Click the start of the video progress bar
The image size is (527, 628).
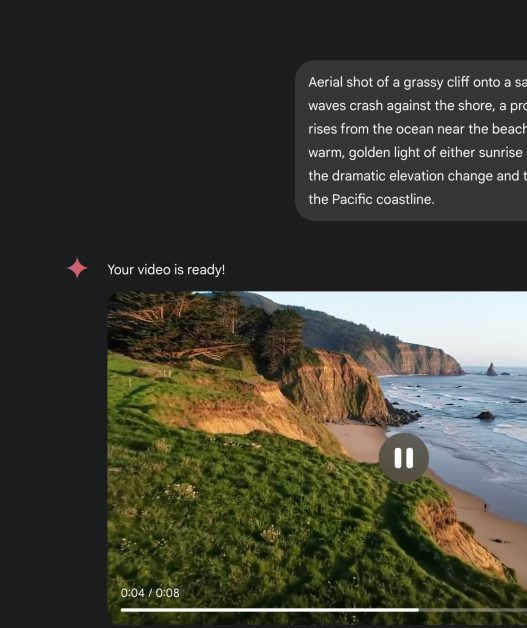tap(123, 610)
